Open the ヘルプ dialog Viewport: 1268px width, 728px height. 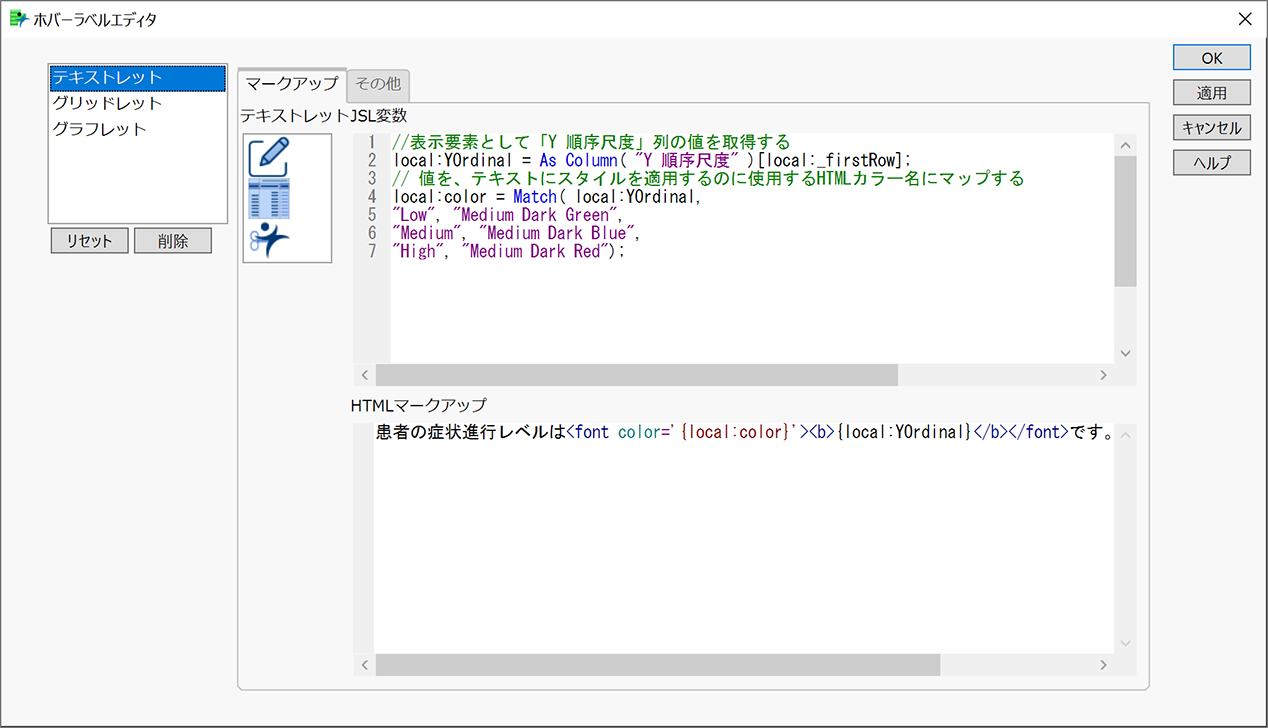click(1211, 162)
